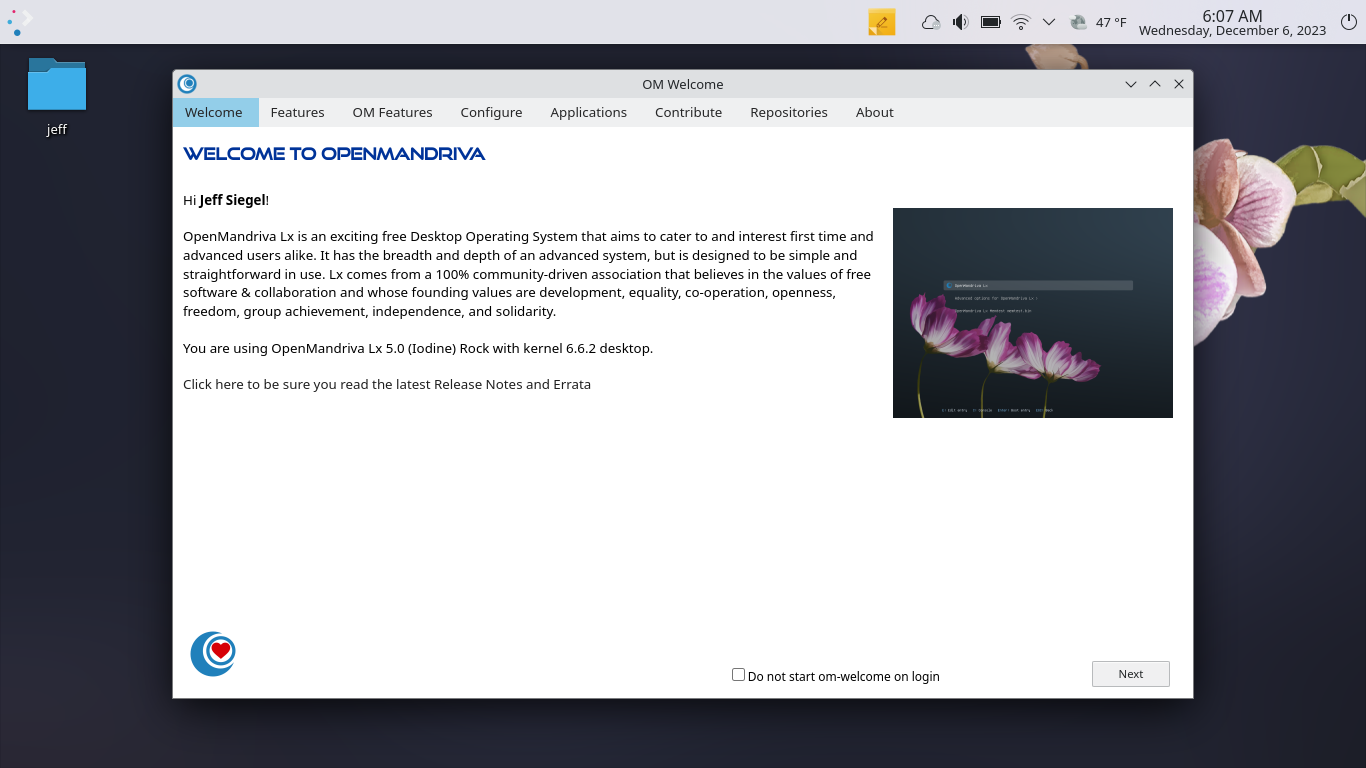Maximize the OM Welcome window

point(1155,84)
